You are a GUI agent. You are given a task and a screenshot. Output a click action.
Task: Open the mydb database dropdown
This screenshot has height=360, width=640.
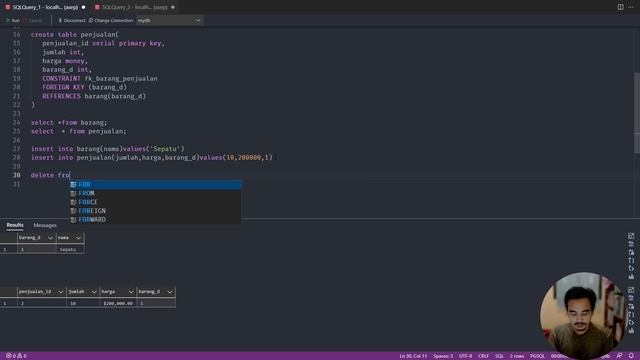pos(169,20)
